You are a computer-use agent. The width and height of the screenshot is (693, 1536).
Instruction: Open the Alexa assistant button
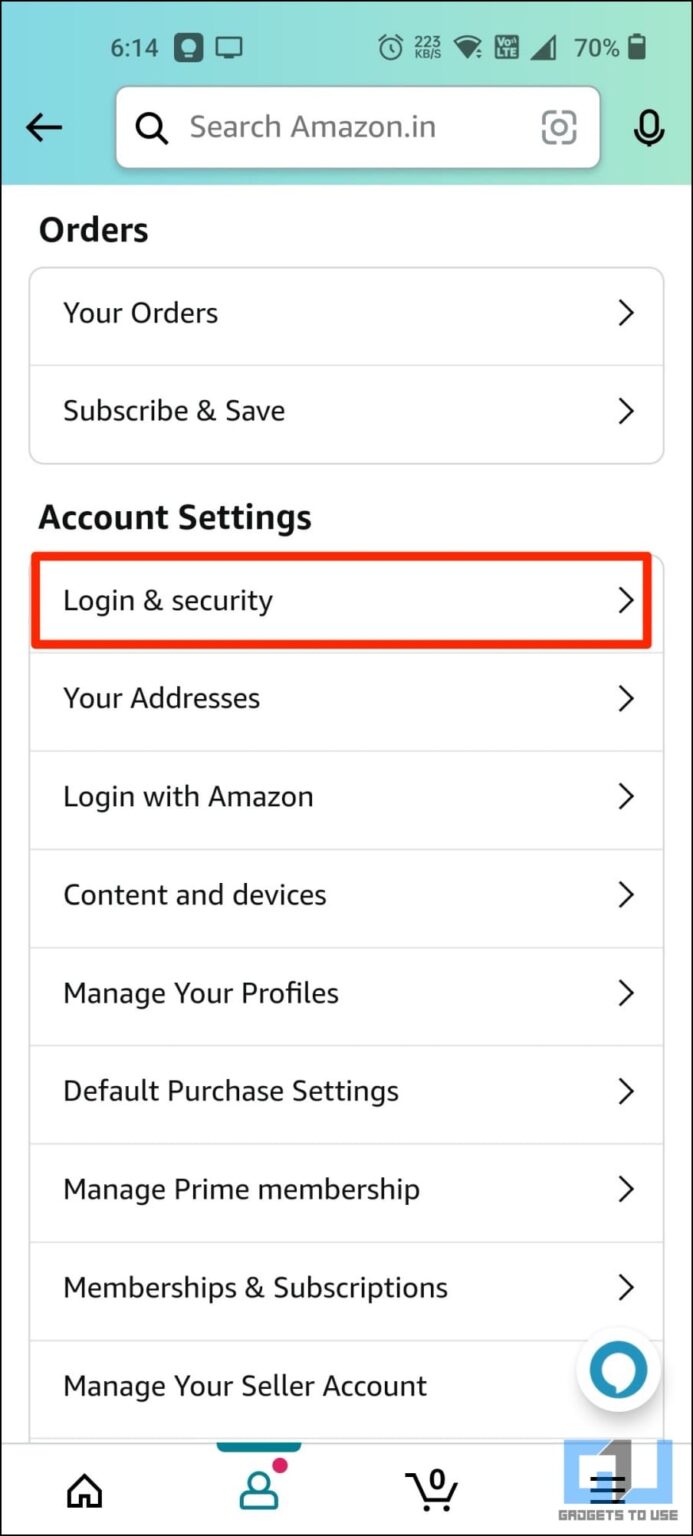pos(617,1370)
